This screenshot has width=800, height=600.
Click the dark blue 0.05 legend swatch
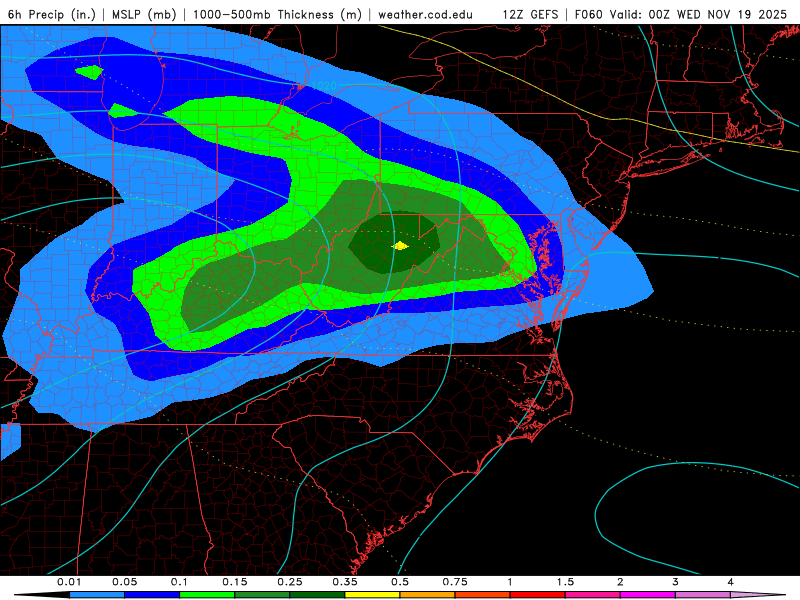[152, 595]
